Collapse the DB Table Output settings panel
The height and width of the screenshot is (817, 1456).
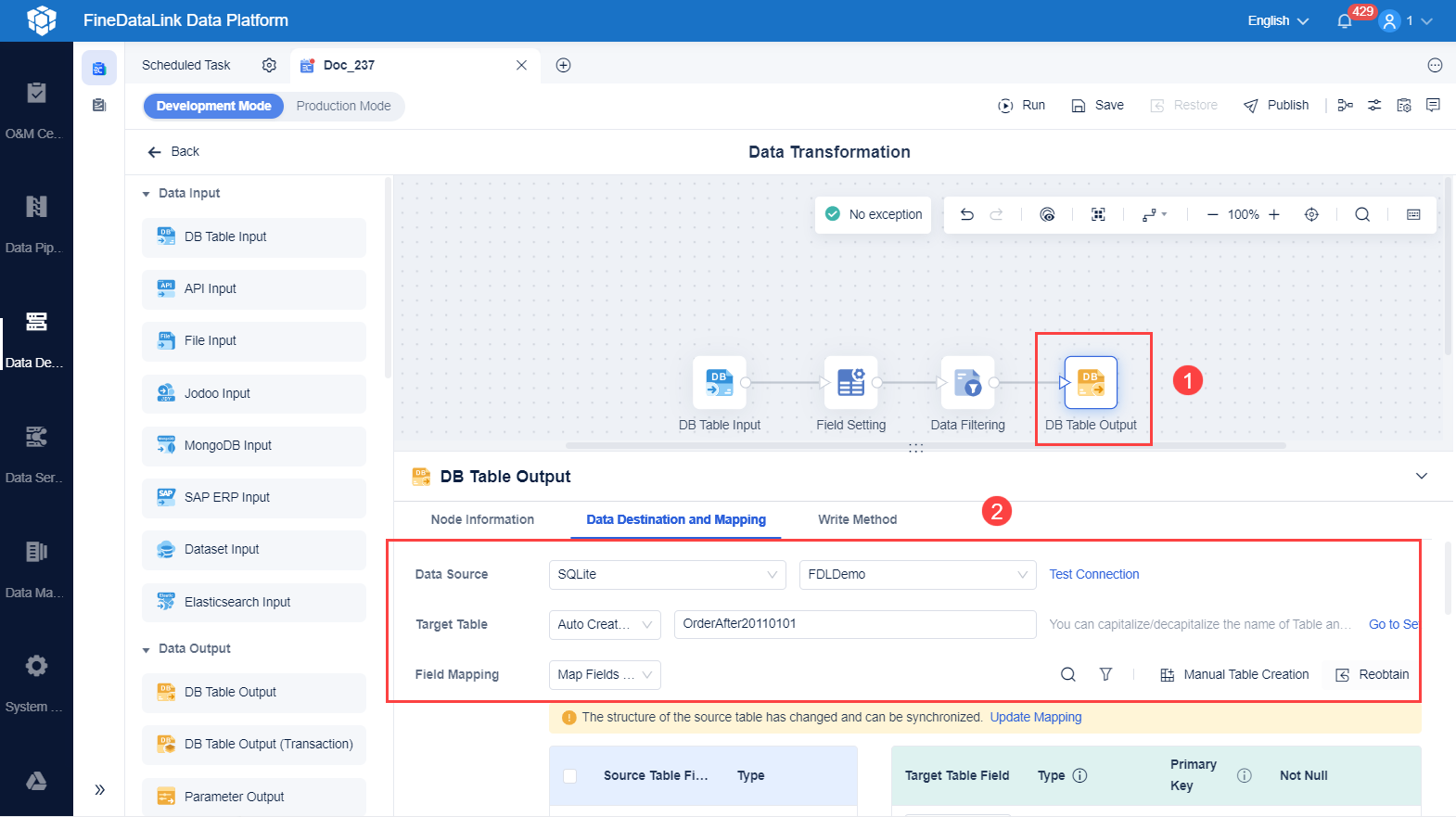[1422, 476]
